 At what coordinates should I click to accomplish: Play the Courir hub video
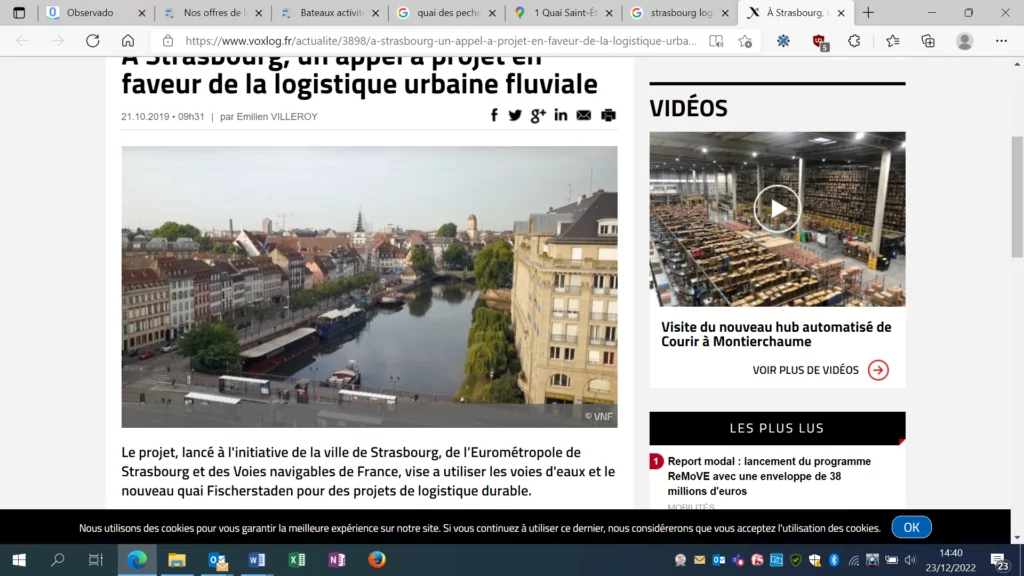[x=777, y=209]
